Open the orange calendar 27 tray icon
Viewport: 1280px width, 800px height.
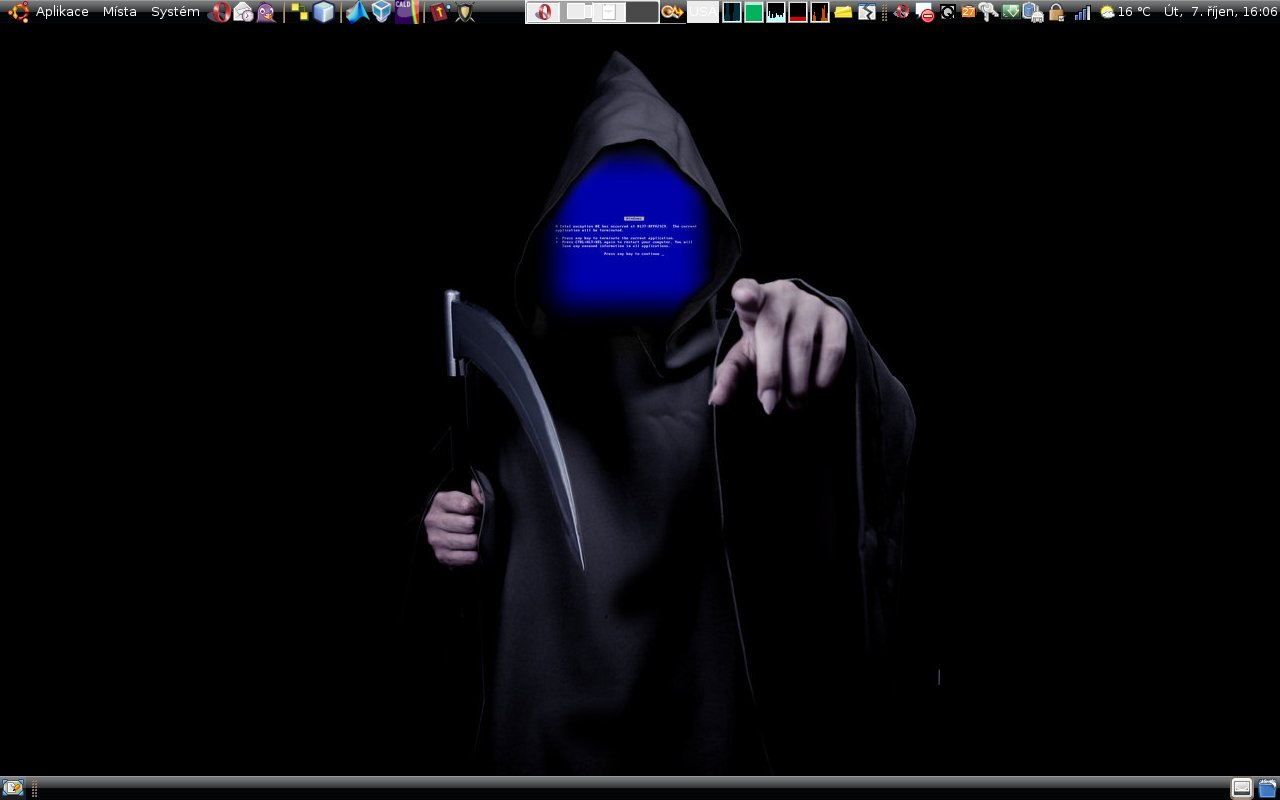tap(968, 12)
